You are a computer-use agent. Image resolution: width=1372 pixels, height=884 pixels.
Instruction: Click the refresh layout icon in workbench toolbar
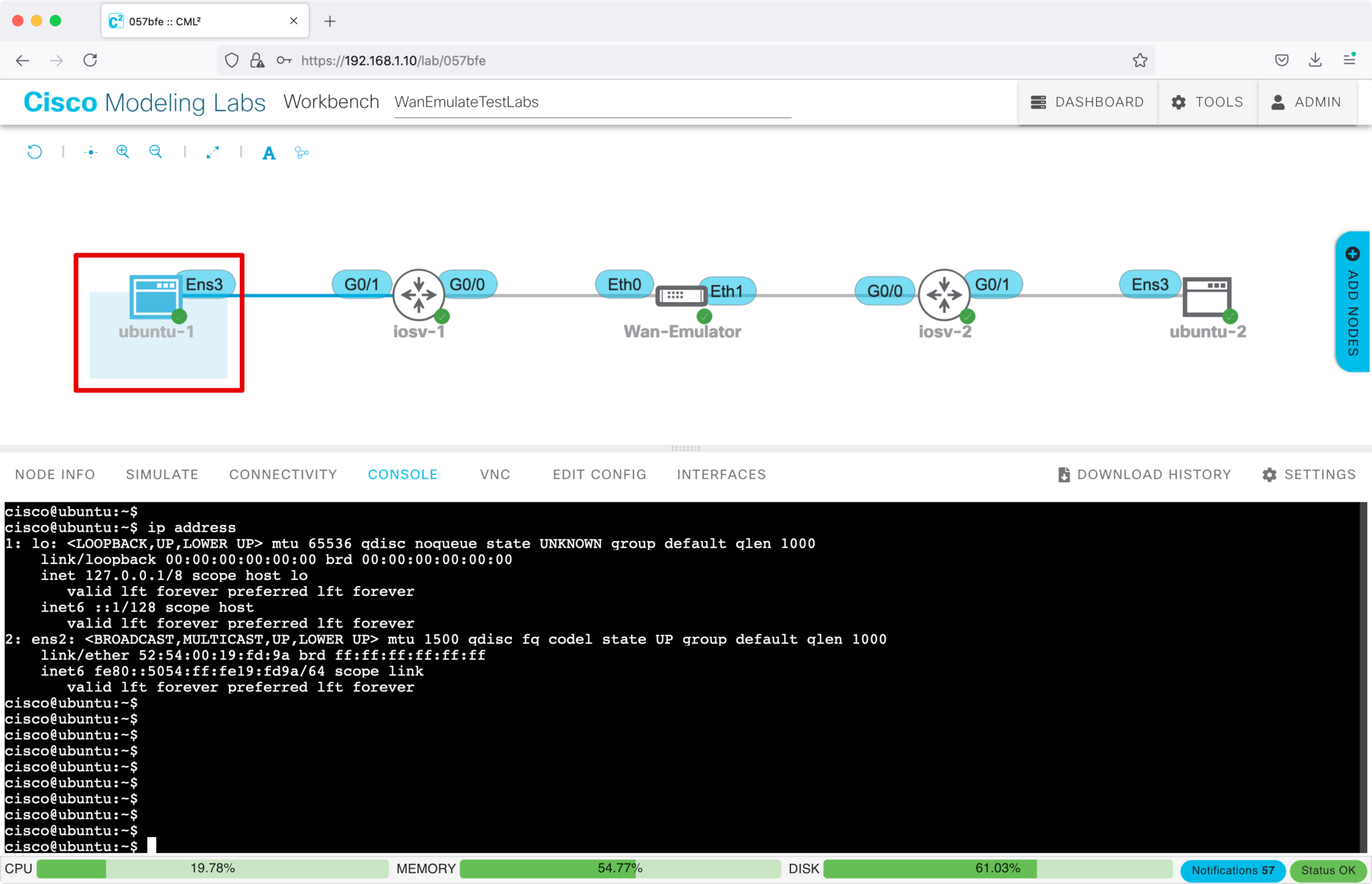34,152
